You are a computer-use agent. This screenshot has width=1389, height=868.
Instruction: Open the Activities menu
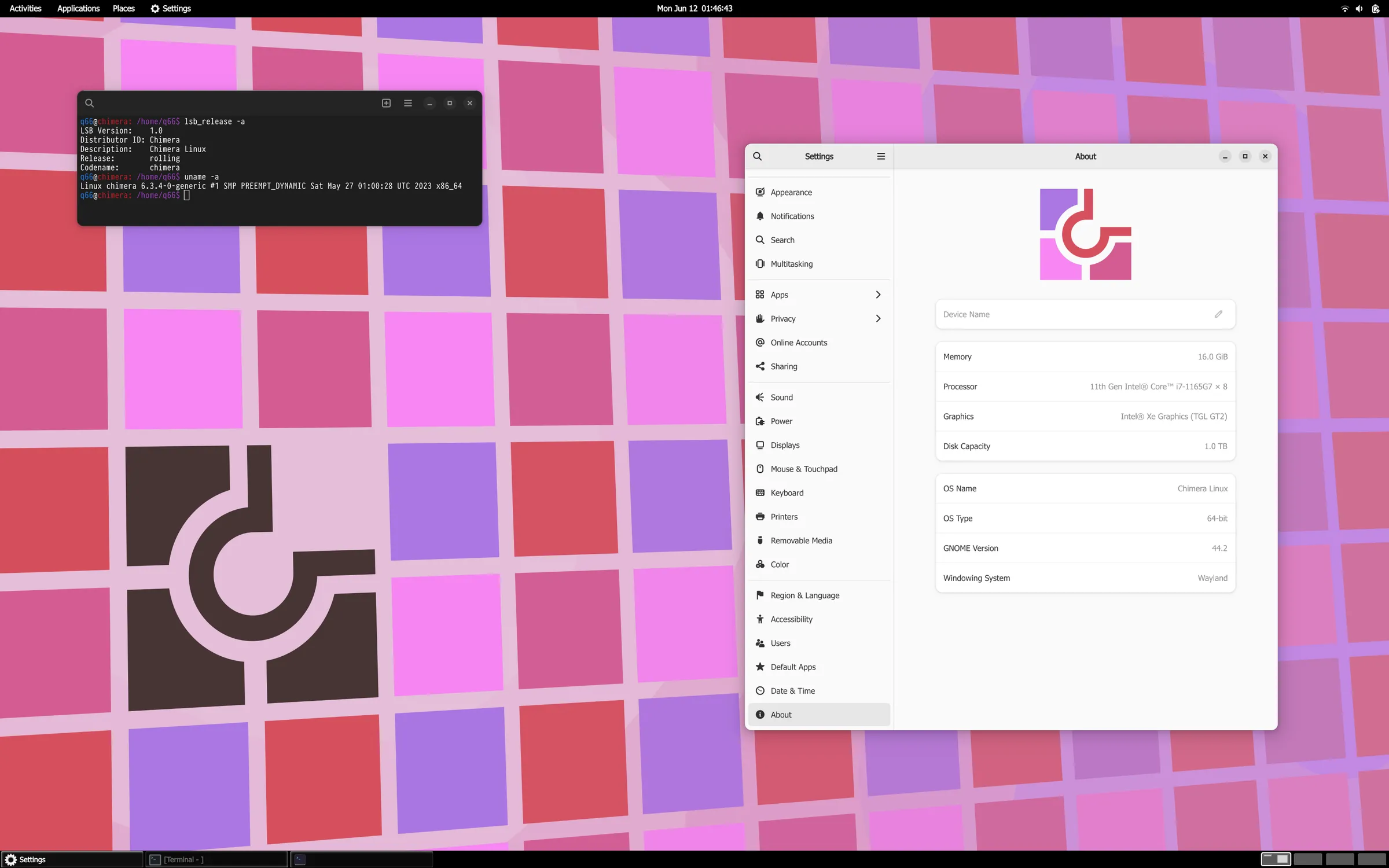point(25,8)
